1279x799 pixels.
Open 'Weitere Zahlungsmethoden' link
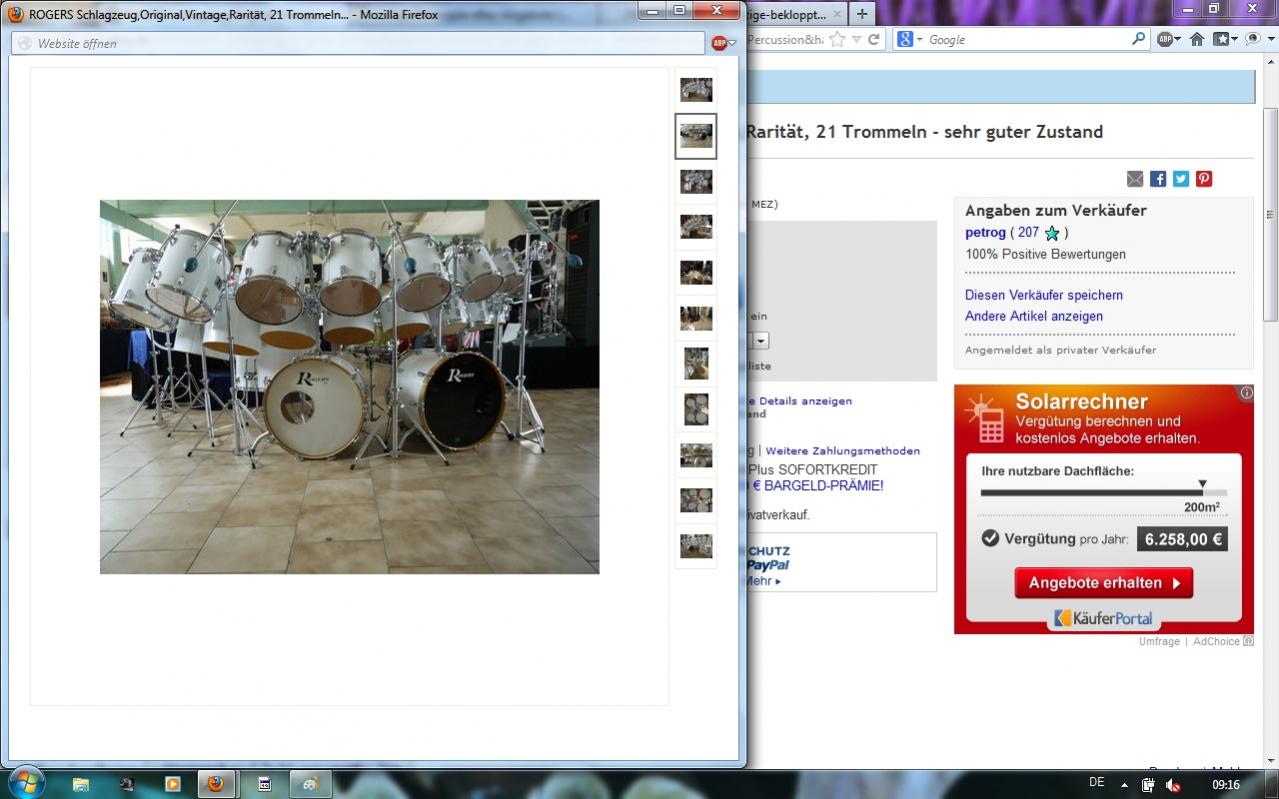842,451
